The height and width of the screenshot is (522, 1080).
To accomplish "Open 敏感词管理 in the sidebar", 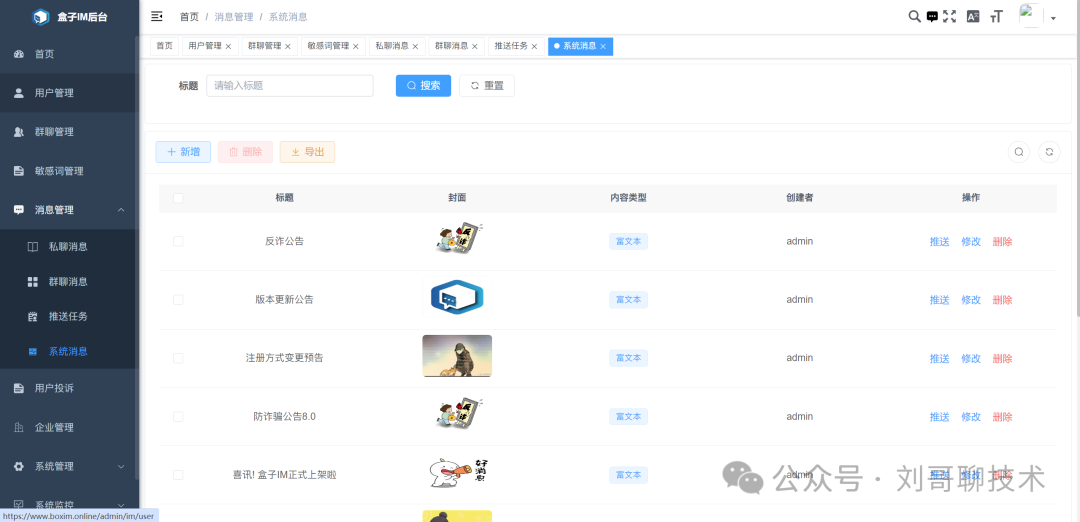I will [x=69, y=171].
